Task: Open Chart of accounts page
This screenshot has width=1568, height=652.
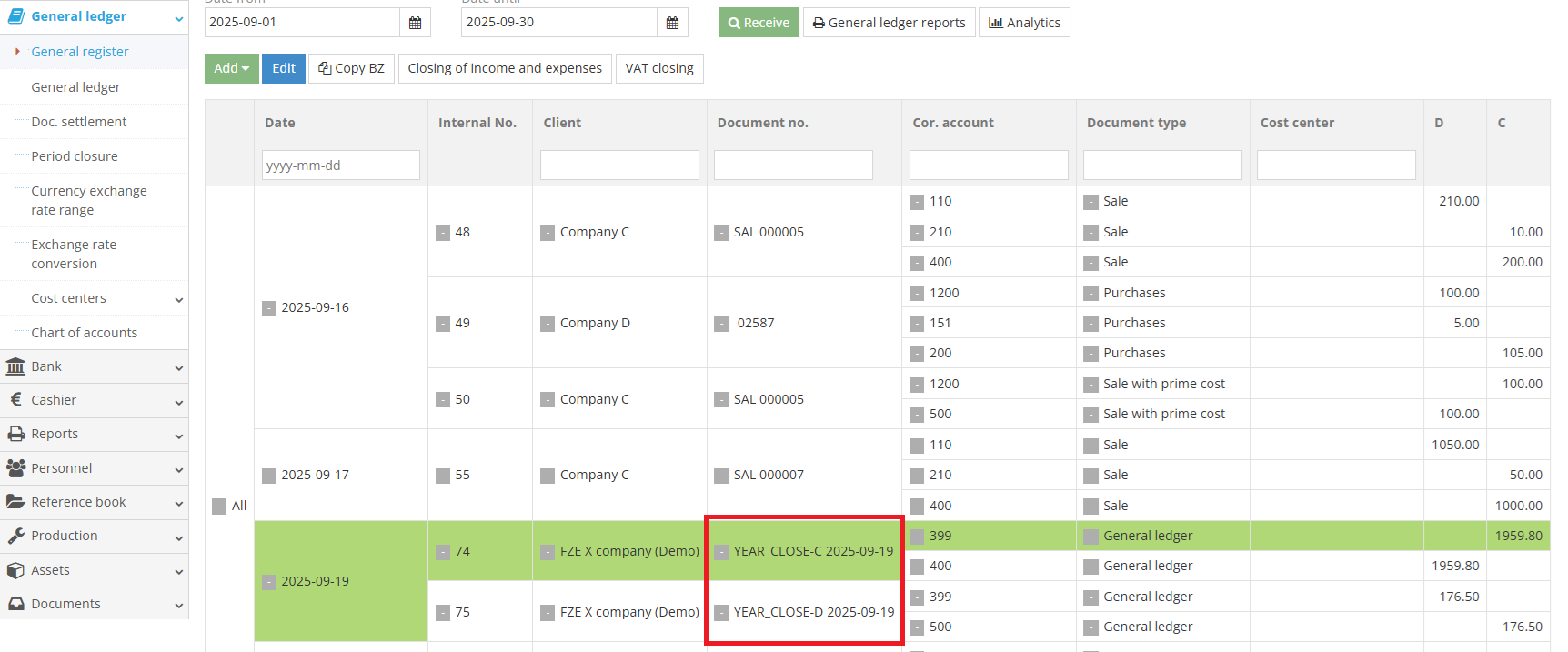Action: pos(85,333)
